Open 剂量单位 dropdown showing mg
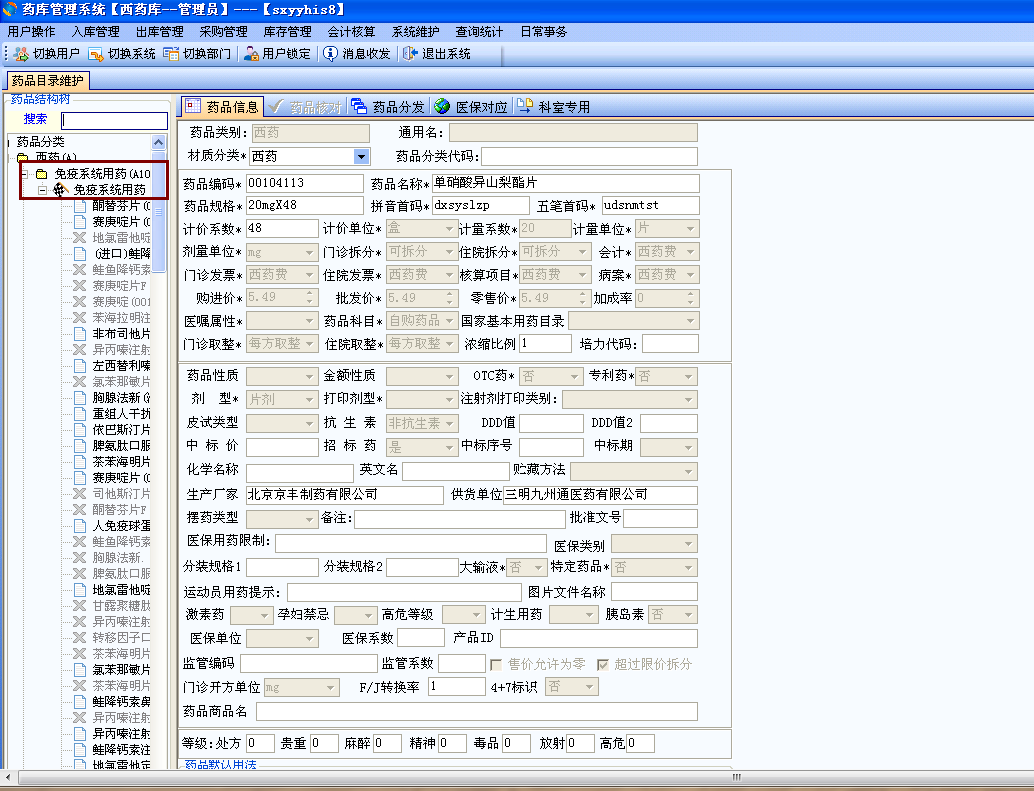Viewport: 1034px width, 791px height. 310,252
